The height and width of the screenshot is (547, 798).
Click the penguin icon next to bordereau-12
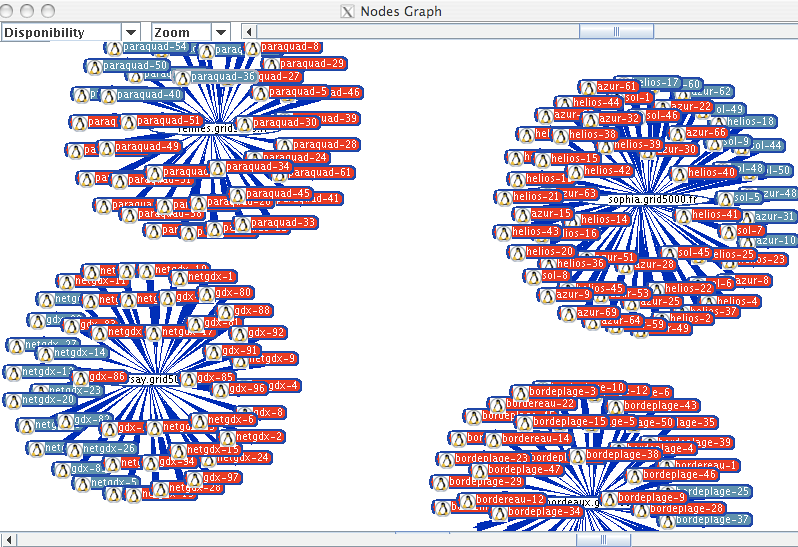[467, 499]
